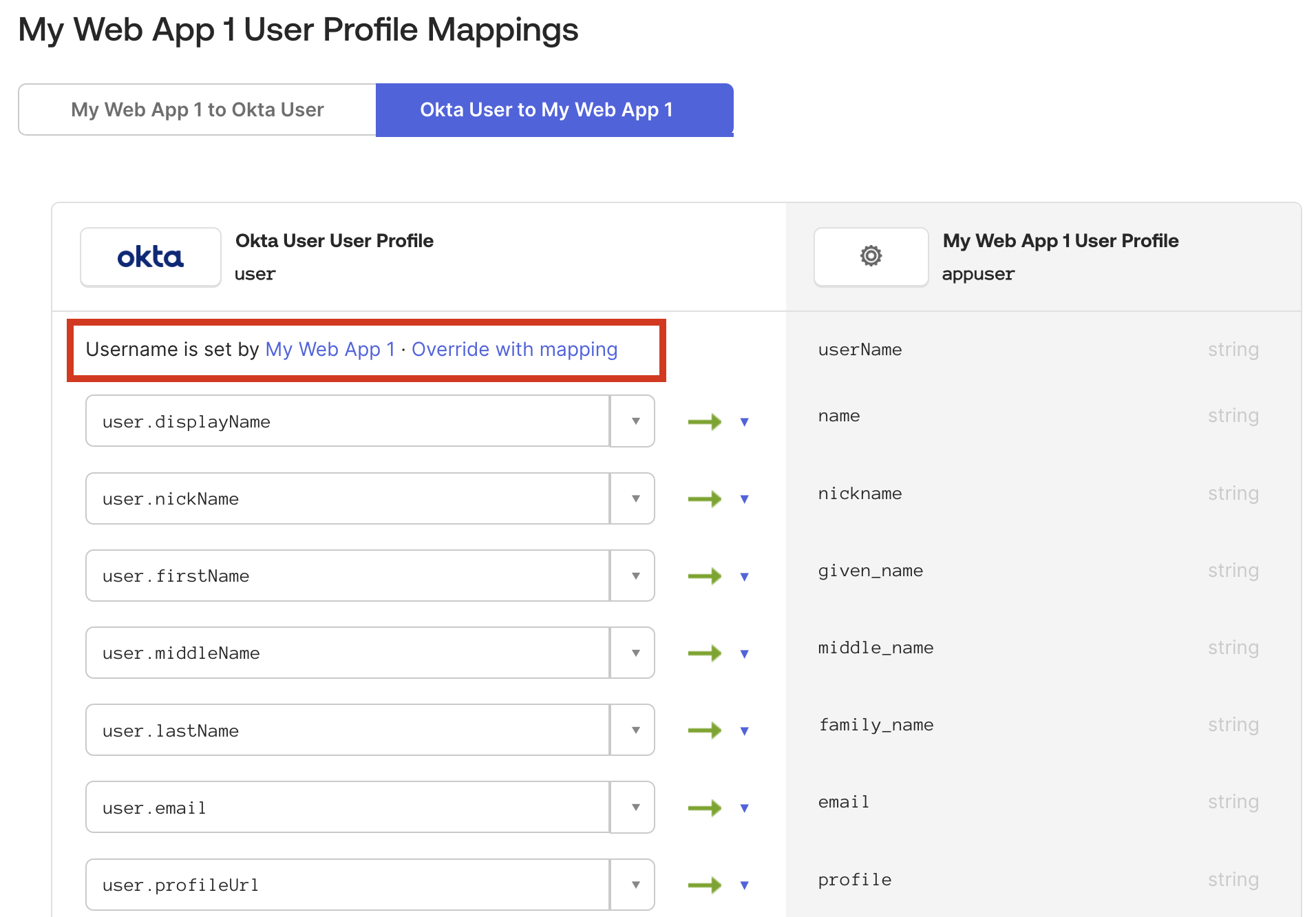Click the My Web App 1 User Profile heading
Image resolution: width=1316 pixels, height=917 pixels.
point(1061,241)
